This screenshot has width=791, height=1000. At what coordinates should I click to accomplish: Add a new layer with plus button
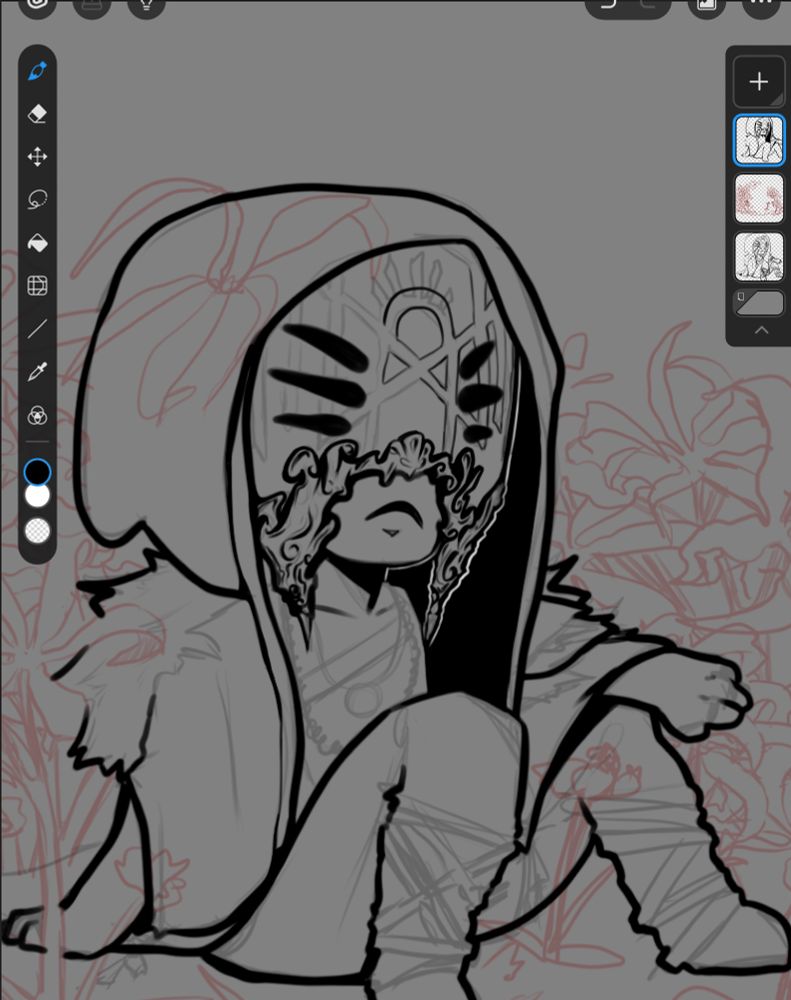pyautogui.click(x=758, y=82)
